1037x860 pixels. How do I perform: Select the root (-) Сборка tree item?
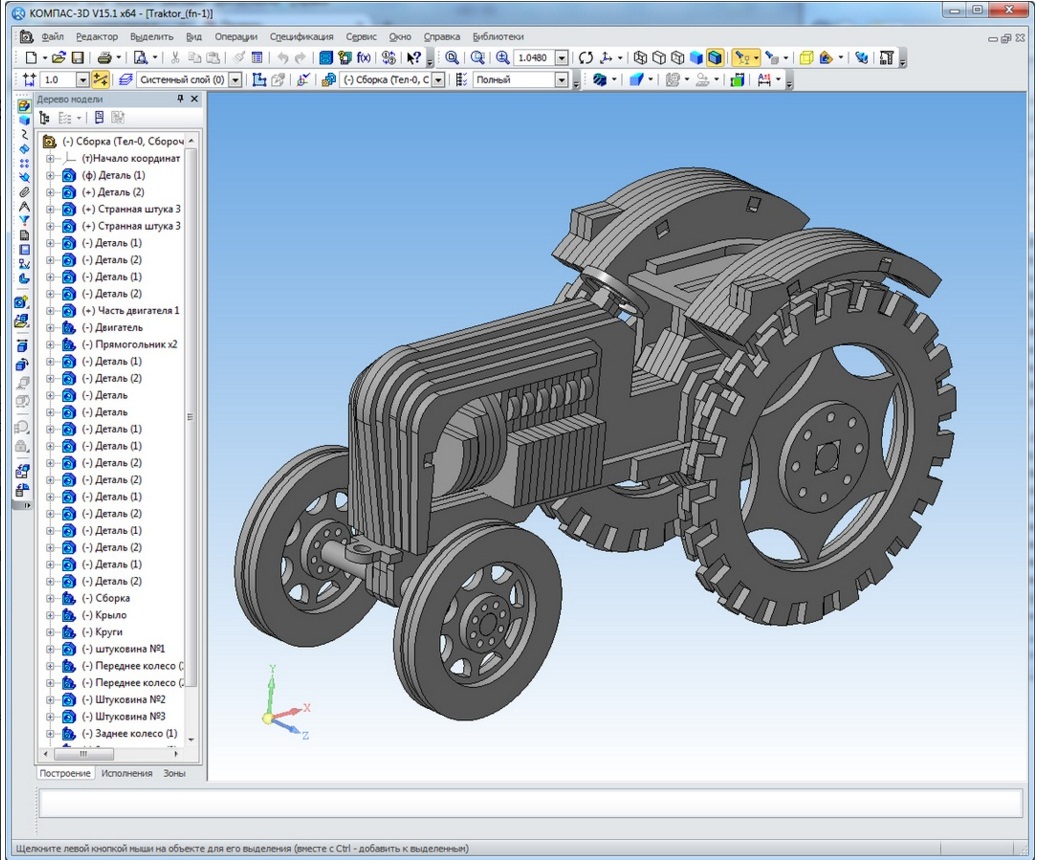pyautogui.click(x=123, y=142)
